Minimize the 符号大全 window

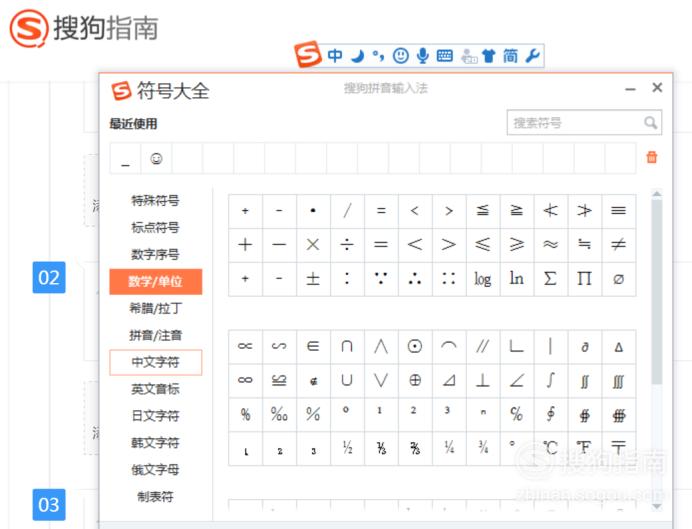coord(630,89)
